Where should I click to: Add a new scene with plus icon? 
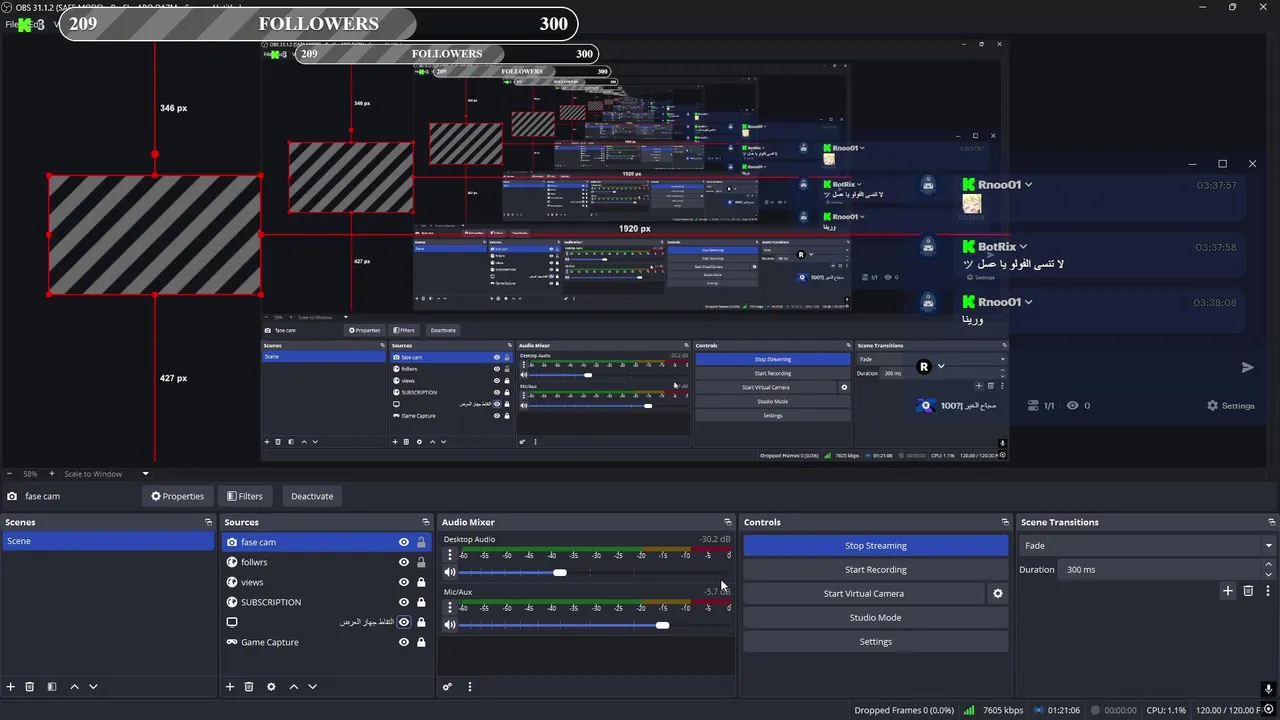pyautogui.click(x=11, y=687)
